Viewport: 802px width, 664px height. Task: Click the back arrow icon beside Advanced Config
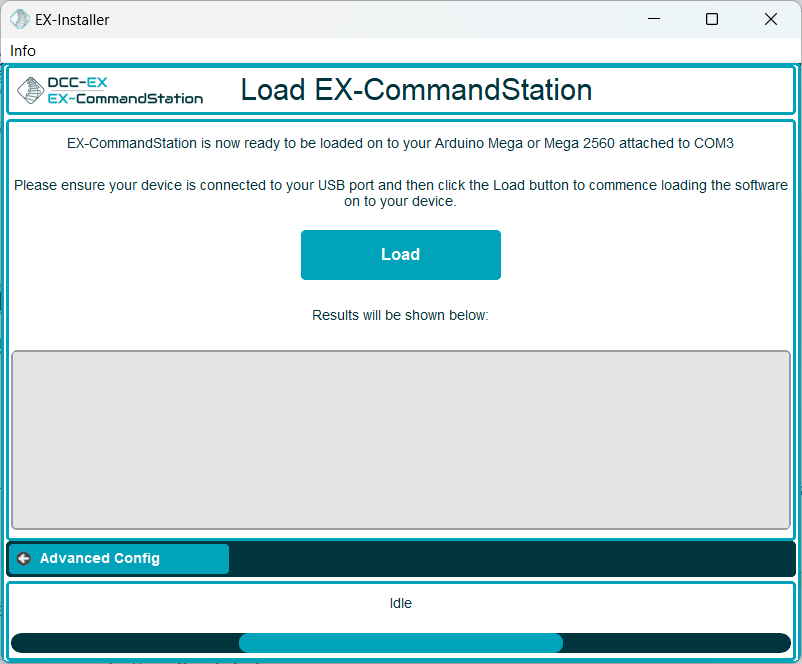pyautogui.click(x=24, y=559)
